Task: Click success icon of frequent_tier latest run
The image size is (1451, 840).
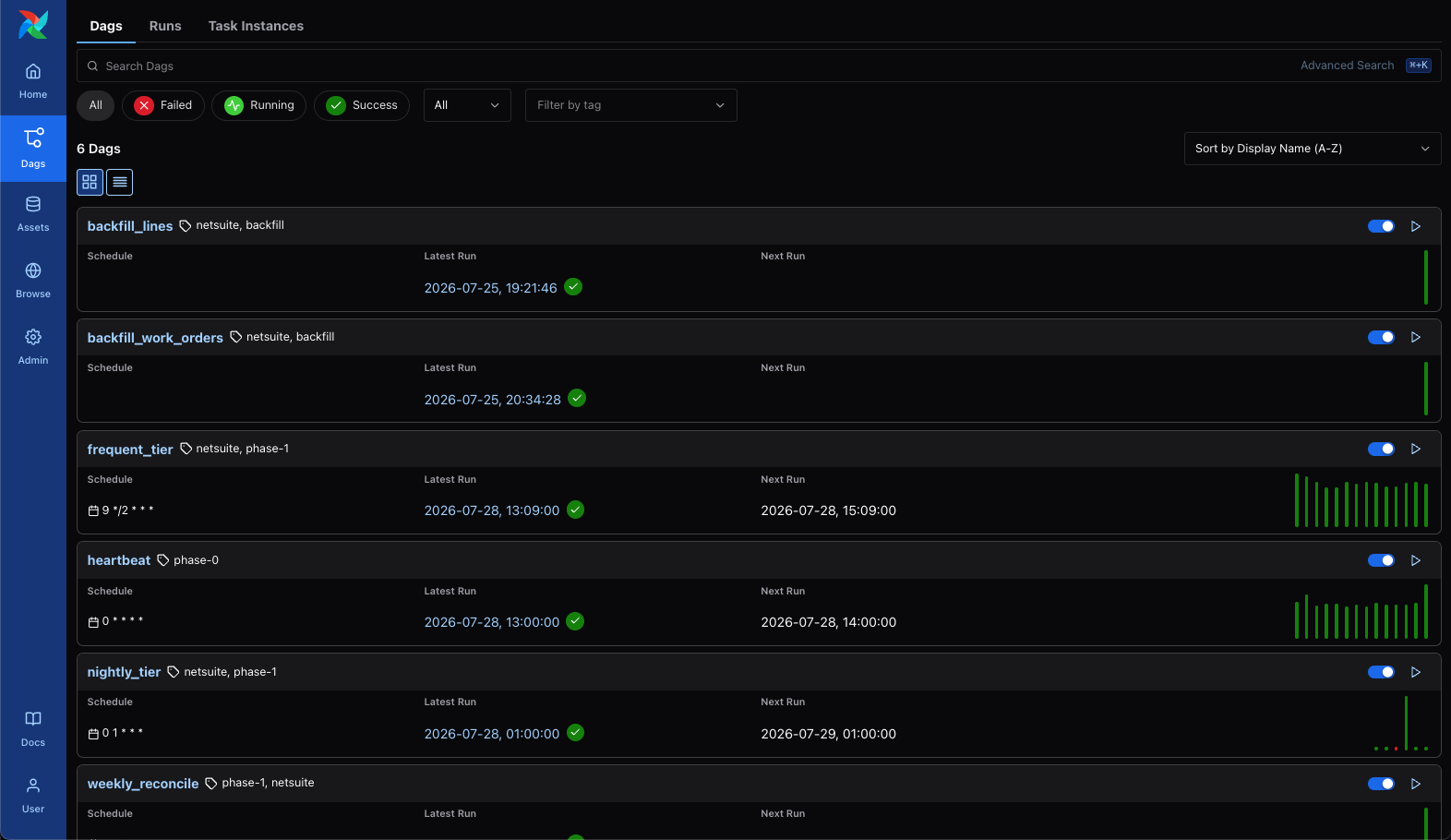Action: coord(575,510)
